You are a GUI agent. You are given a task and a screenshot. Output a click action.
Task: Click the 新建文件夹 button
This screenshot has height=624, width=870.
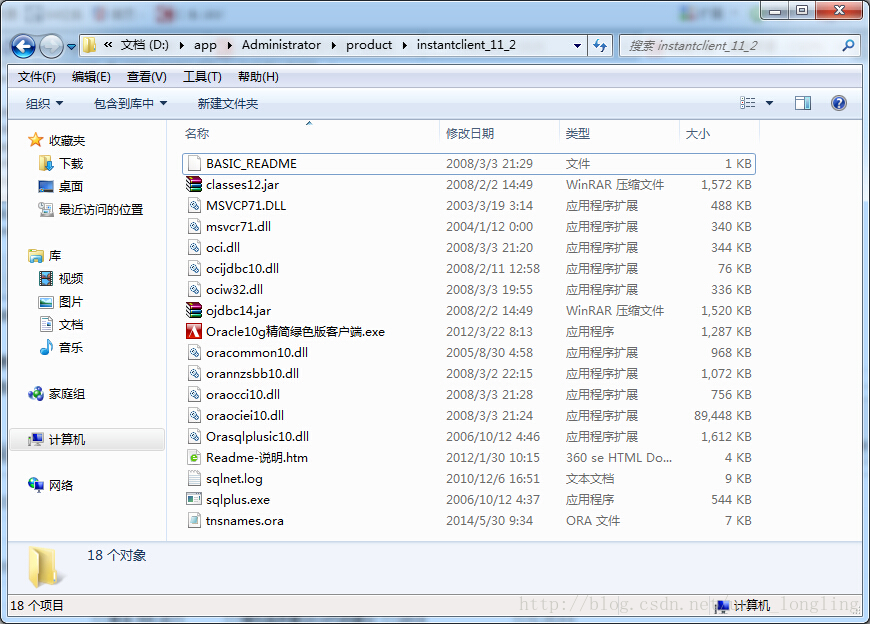(x=227, y=103)
